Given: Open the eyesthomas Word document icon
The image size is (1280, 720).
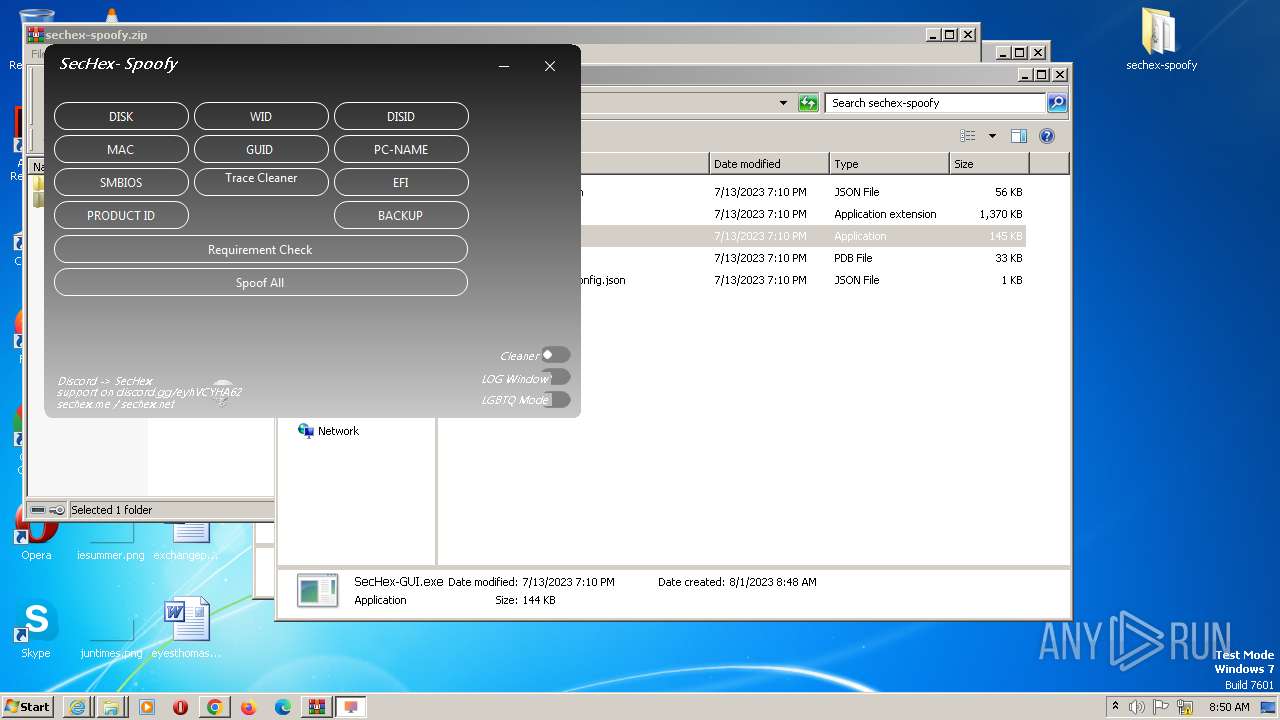Looking at the screenshot, I should 187,629.
